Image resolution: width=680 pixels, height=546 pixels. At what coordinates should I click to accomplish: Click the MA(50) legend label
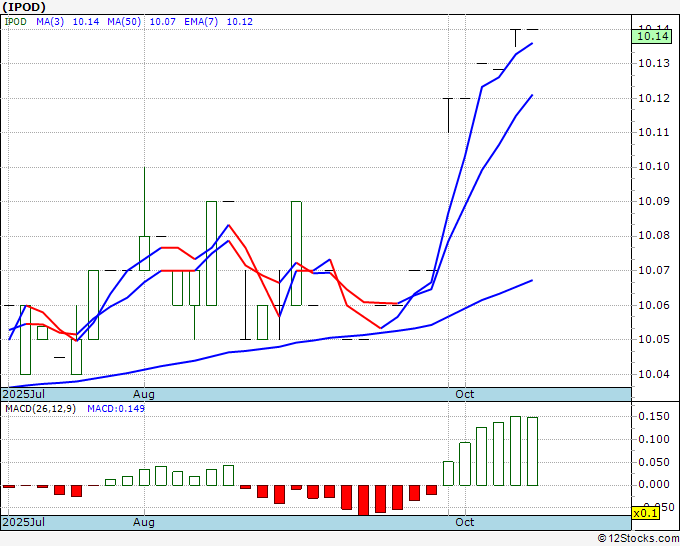click(124, 22)
